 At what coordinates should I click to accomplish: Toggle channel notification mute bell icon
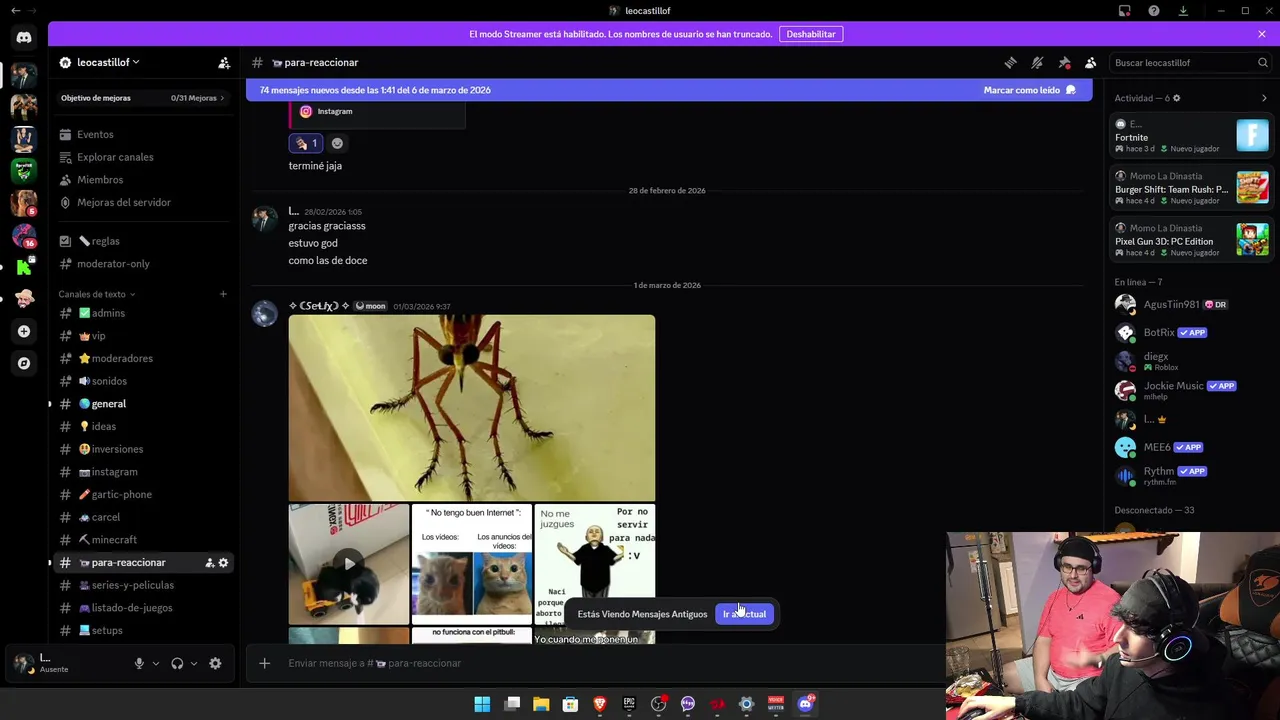tap(1037, 62)
